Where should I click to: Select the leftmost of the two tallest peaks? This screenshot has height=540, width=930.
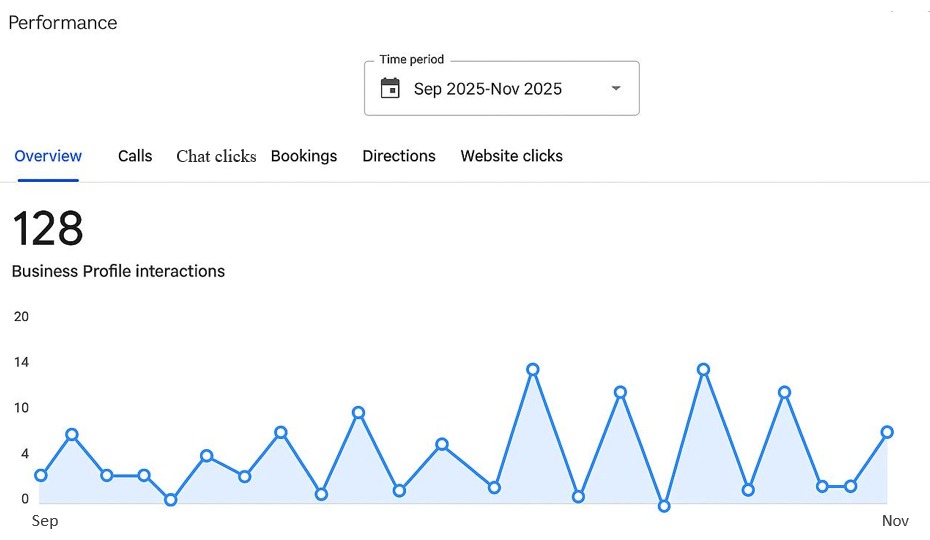point(533,370)
